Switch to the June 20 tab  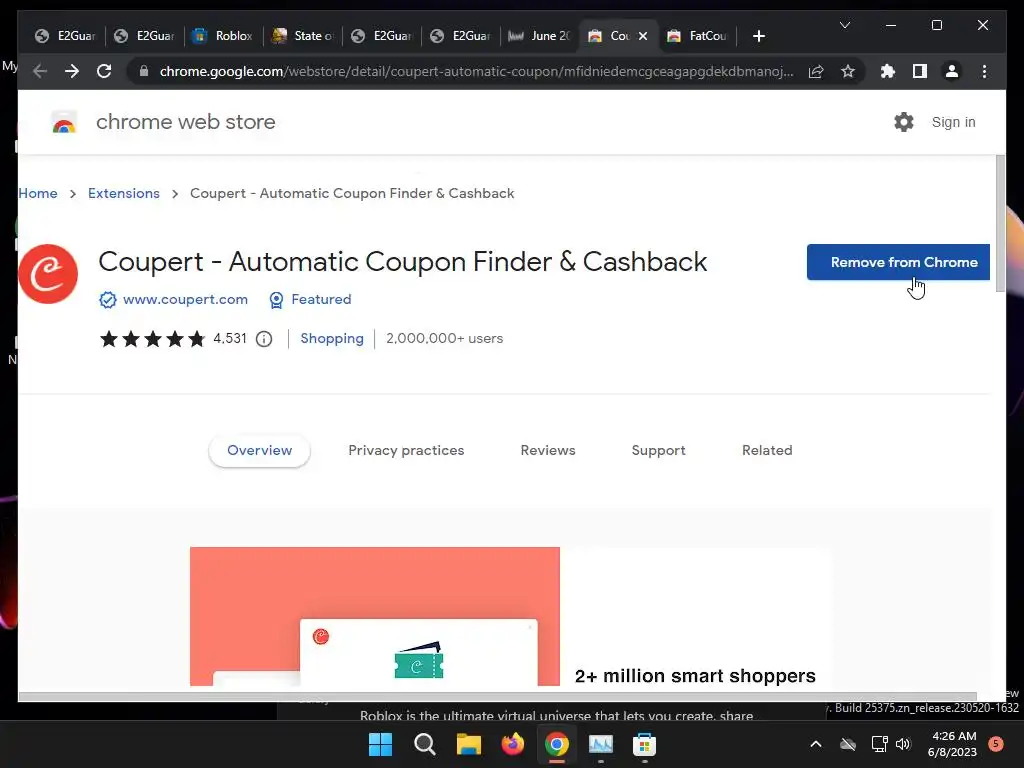539,36
